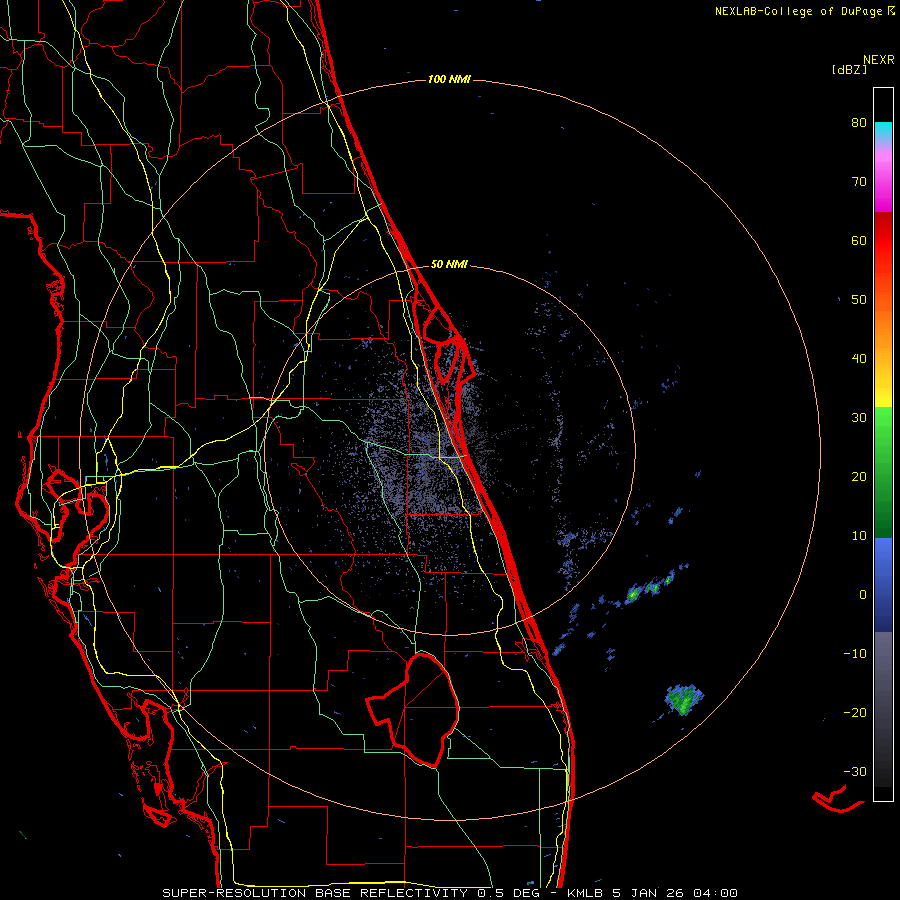Click the 100 NMI range ring label
The height and width of the screenshot is (900, 900).
[449, 79]
